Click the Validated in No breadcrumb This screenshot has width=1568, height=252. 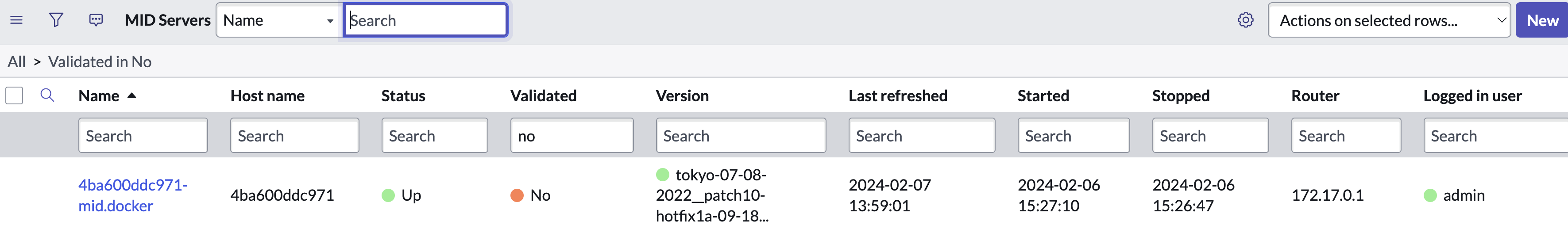pos(100,62)
